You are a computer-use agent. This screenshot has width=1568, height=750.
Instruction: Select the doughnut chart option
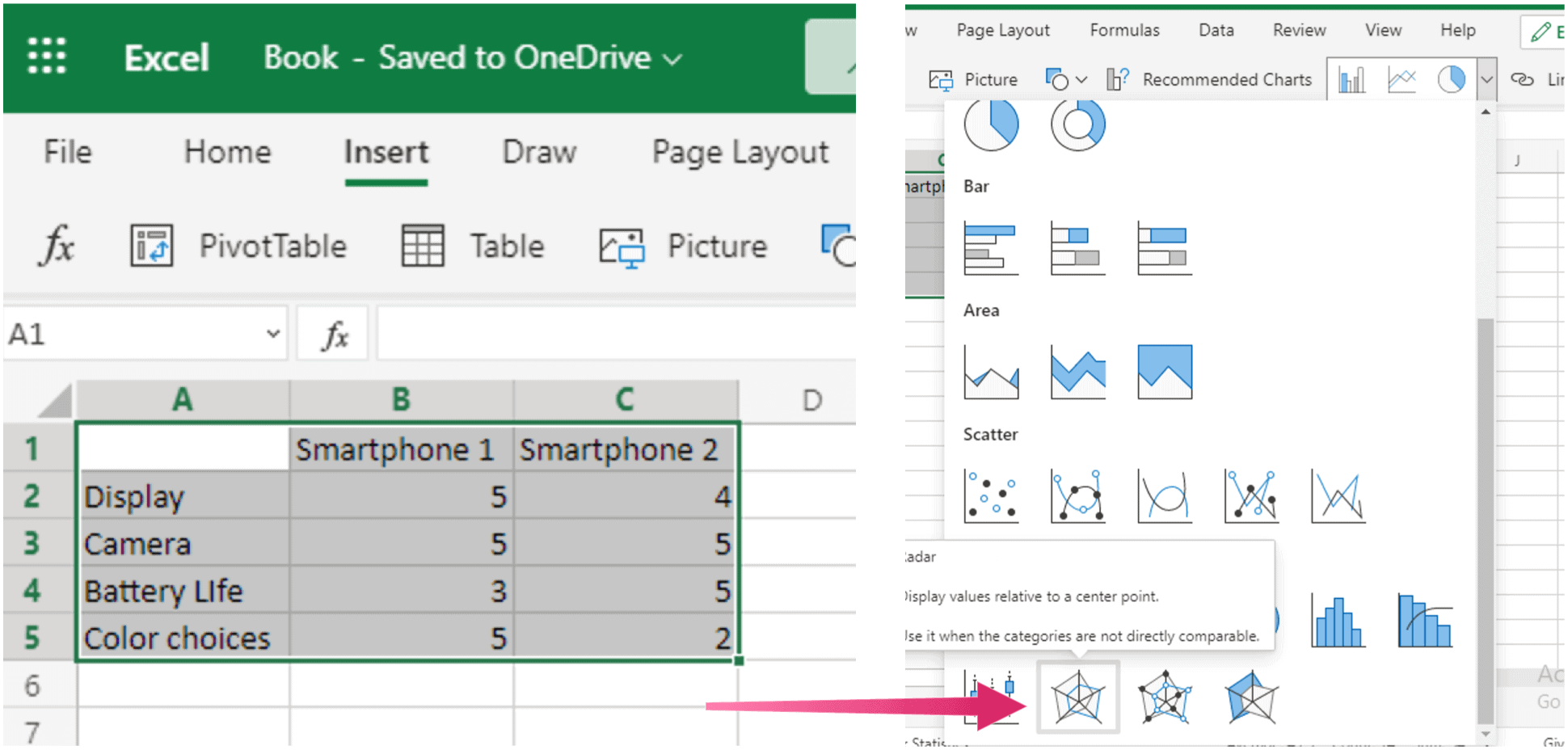coord(1077,126)
